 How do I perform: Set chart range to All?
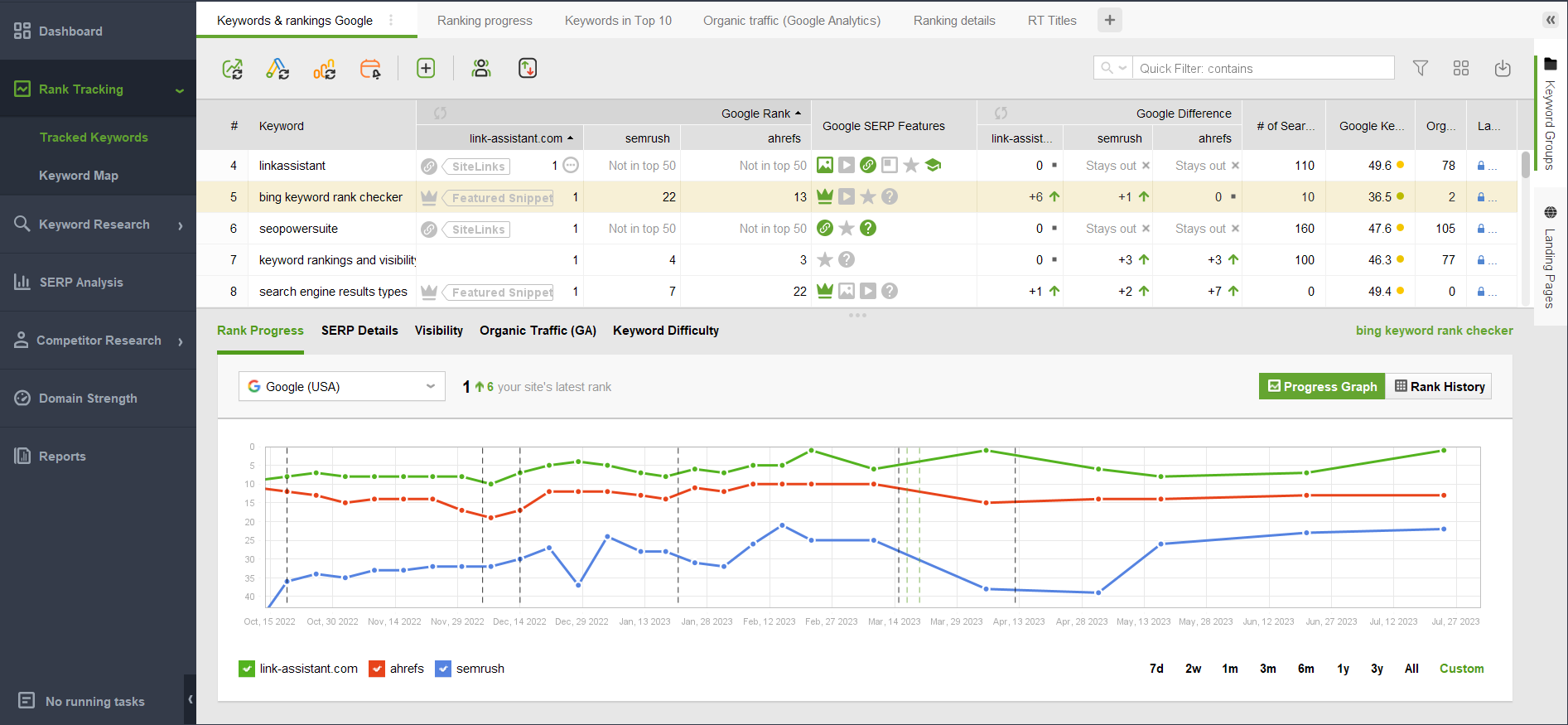1411,669
